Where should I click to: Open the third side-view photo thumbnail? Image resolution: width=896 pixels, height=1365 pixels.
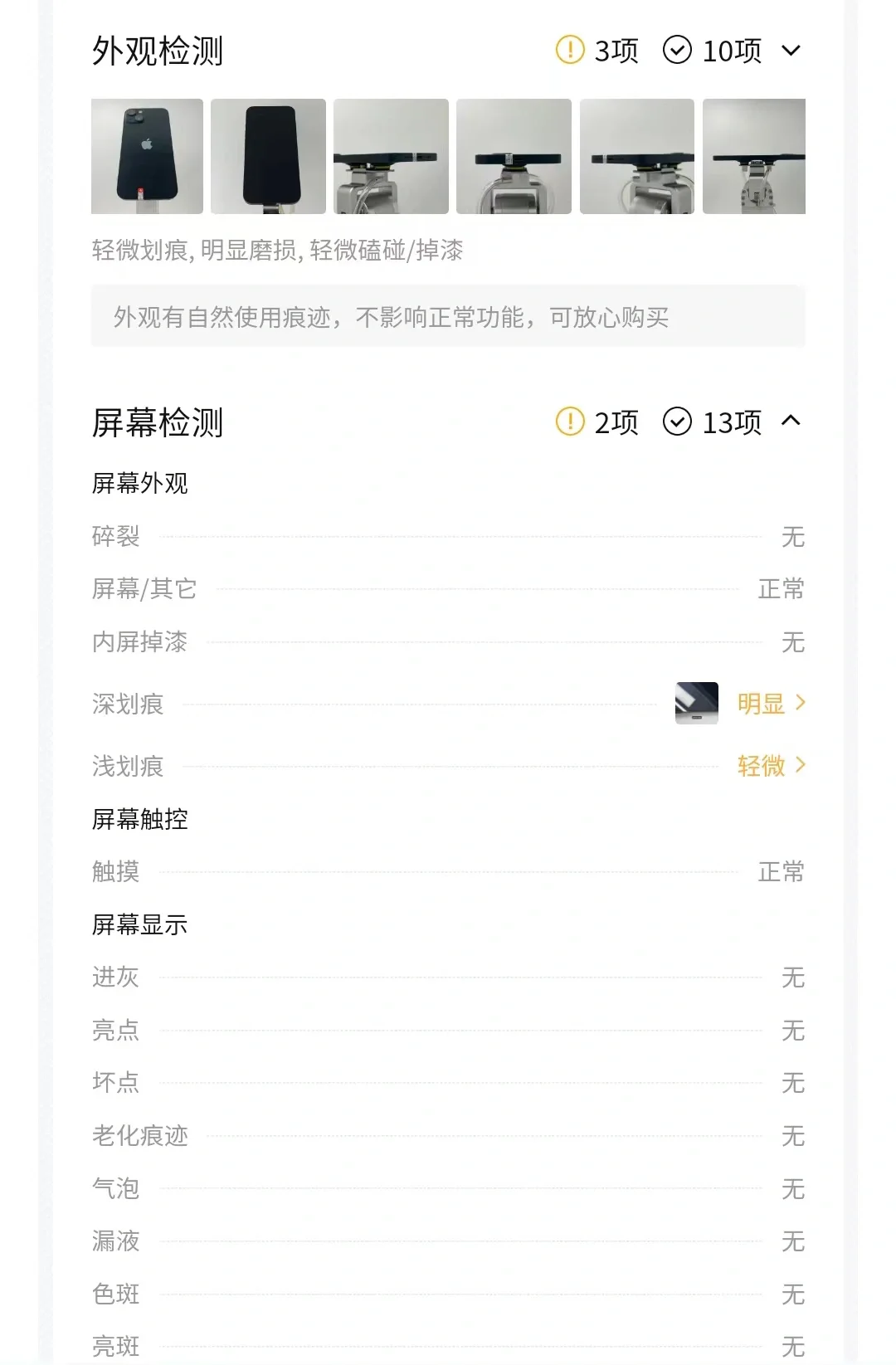[391, 156]
